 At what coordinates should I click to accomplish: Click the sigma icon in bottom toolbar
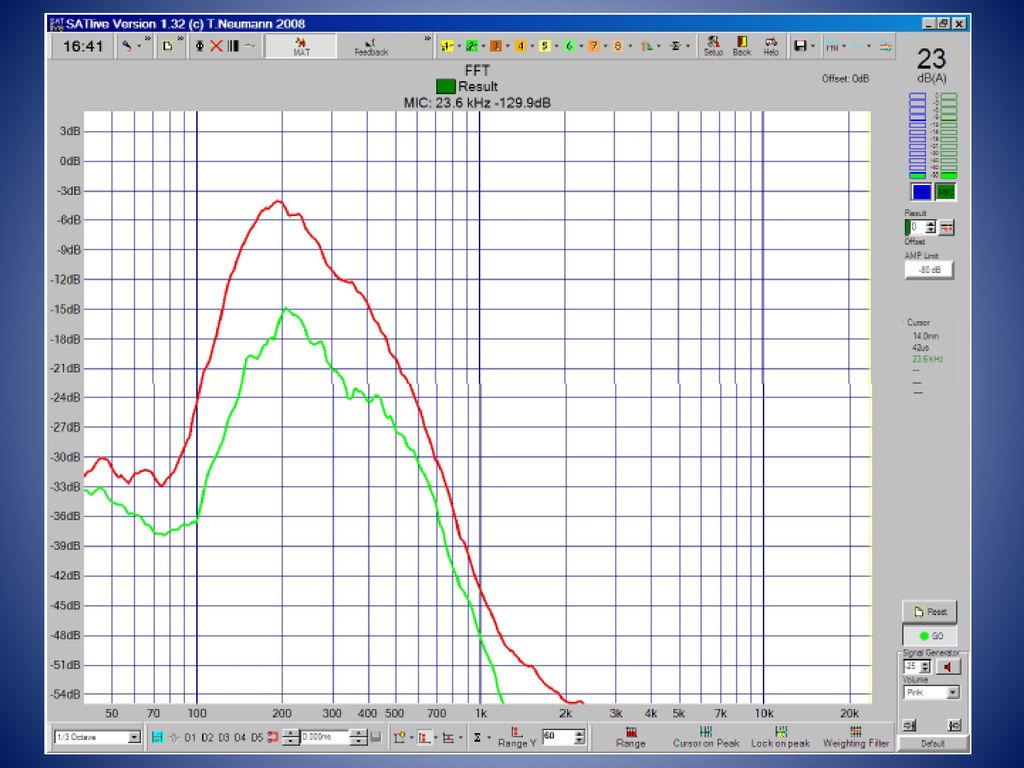[x=477, y=737]
